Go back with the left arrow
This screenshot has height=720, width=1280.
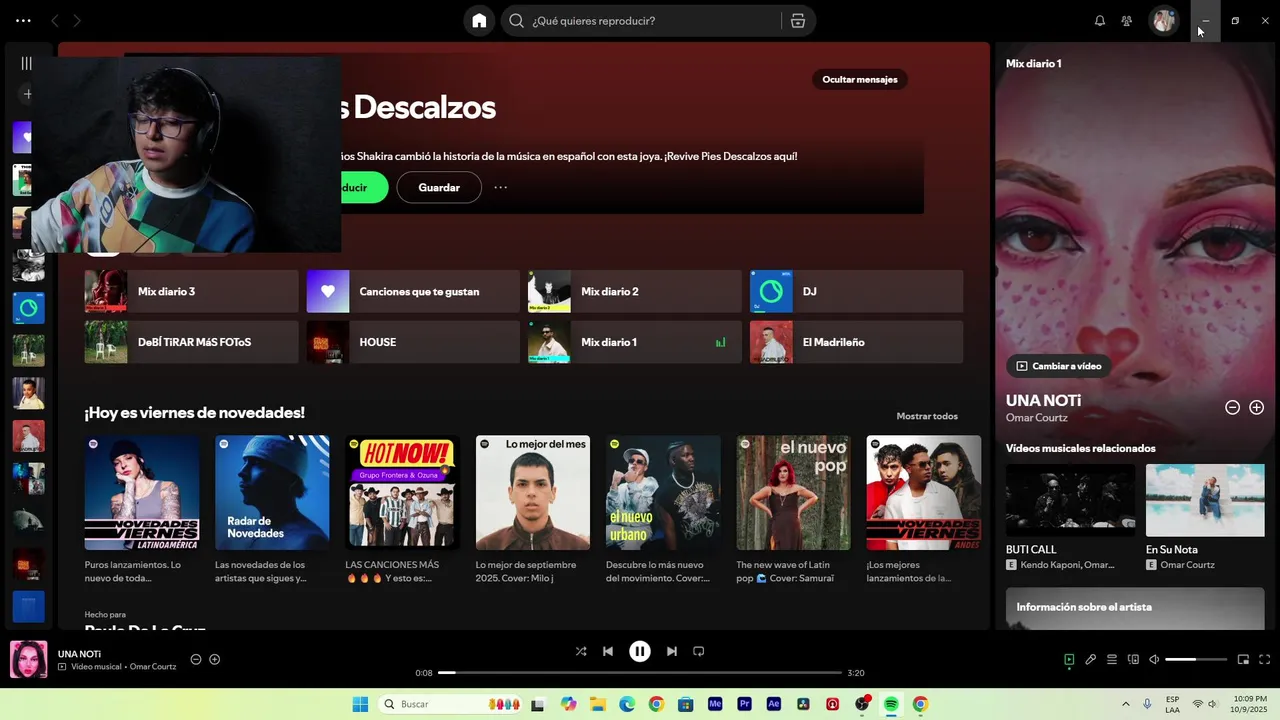55,21
